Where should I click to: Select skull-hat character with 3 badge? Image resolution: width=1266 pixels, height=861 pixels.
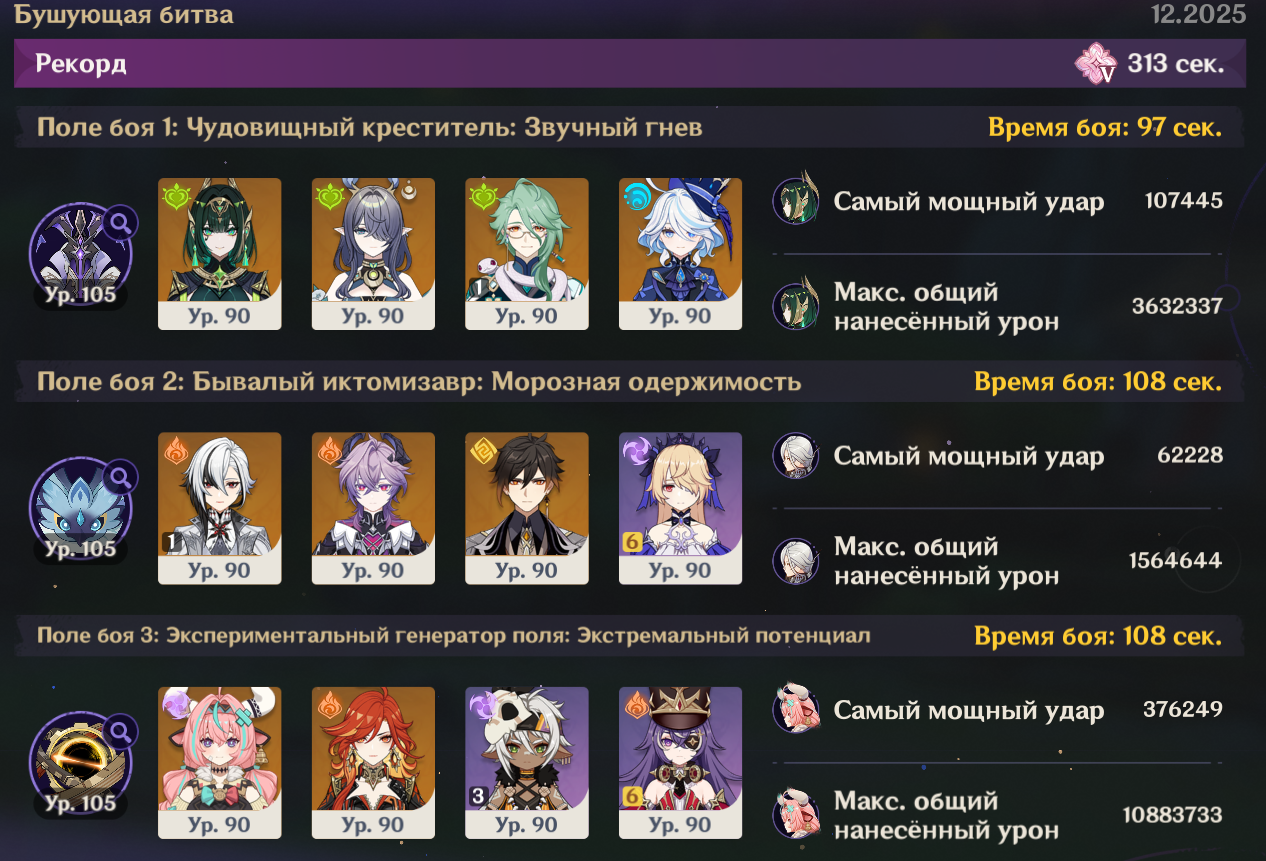click(527, 762)
